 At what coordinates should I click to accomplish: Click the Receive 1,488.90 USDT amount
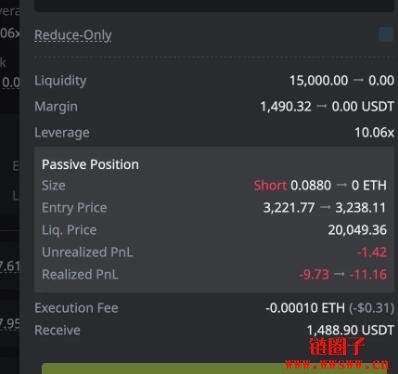pyautogui.click(x=350, y=330)
